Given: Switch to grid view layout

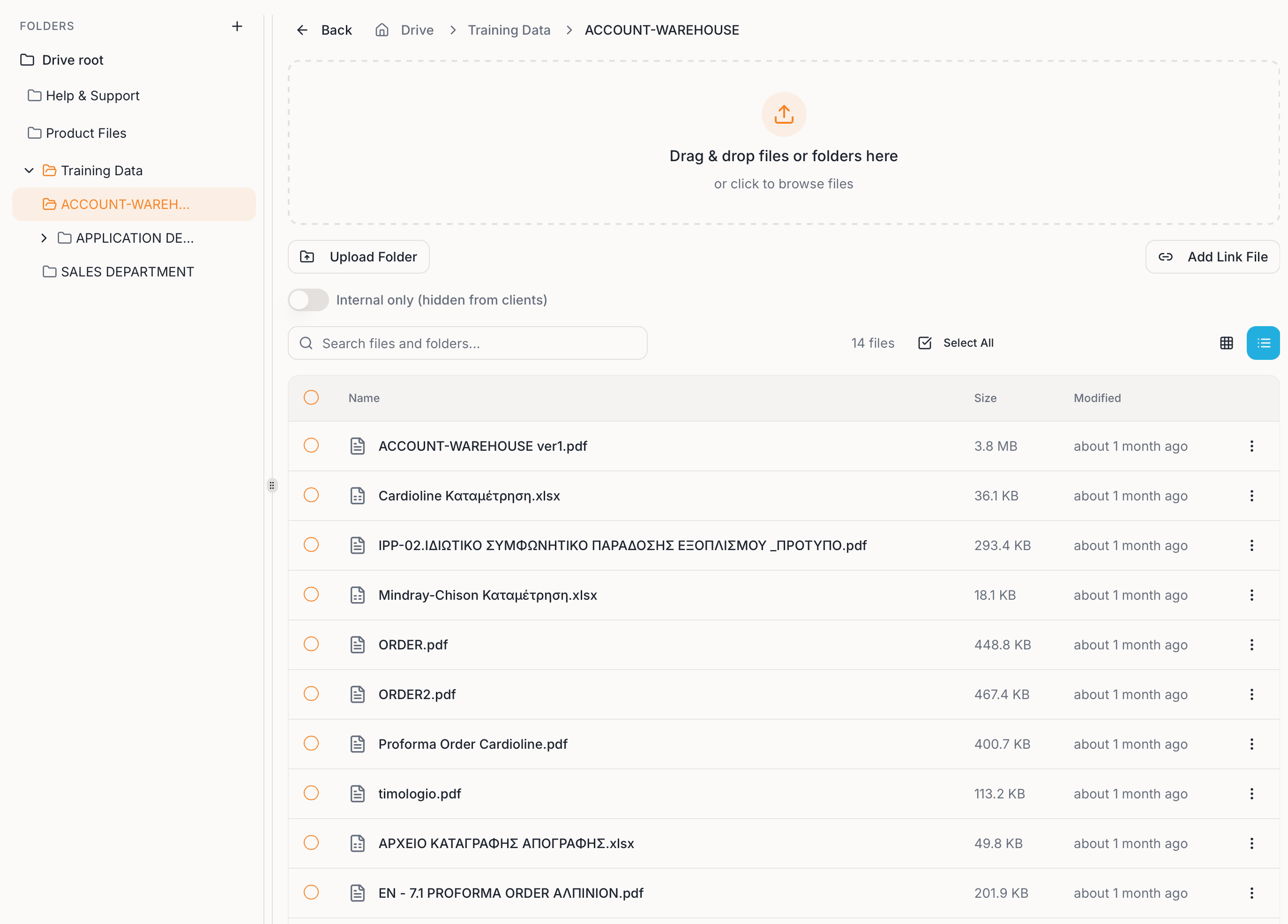Looking at the screenshot, I should pos(1226,343).
